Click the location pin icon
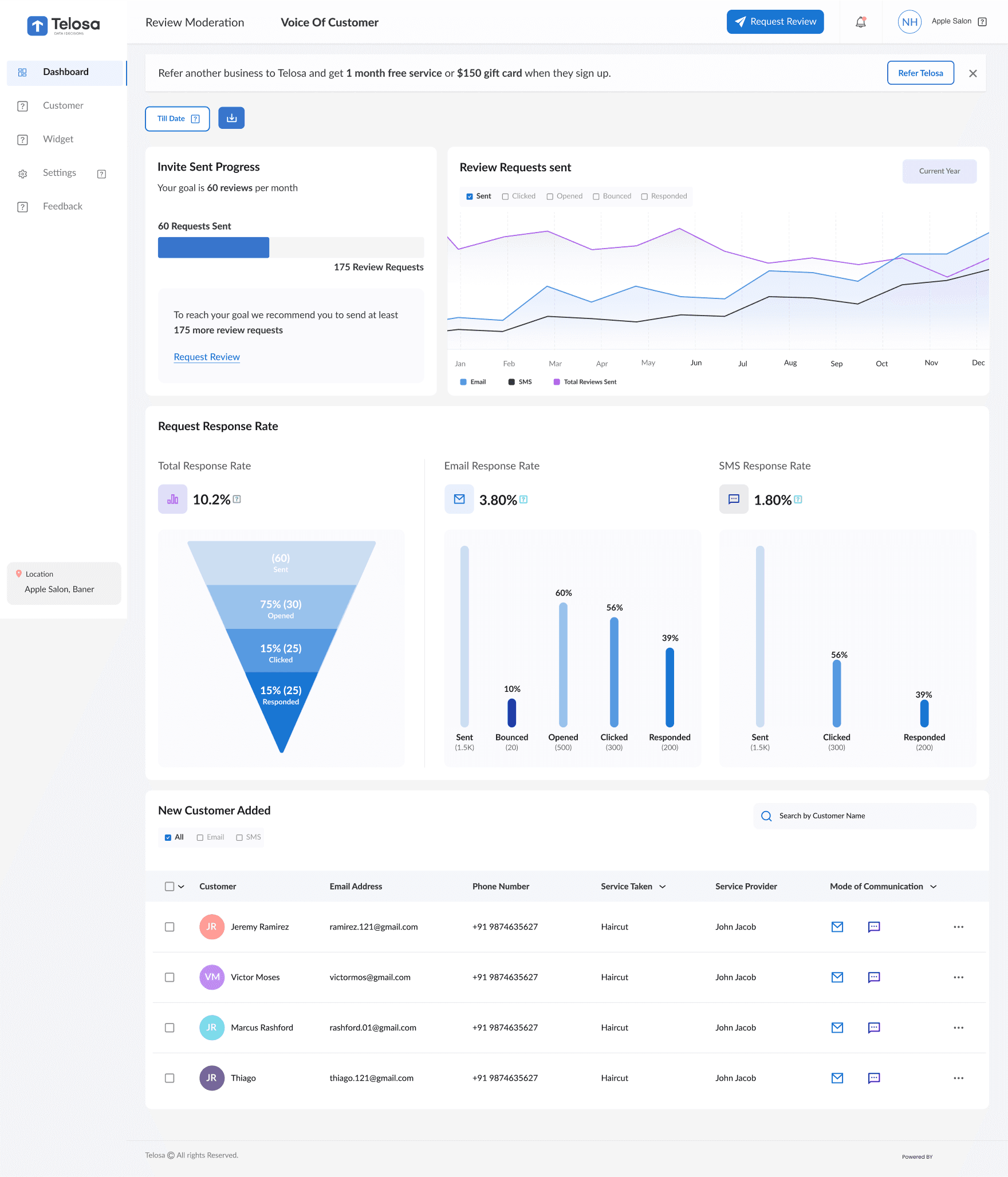This screenshot has width=1008, height=1177. (x=19, y=574)
